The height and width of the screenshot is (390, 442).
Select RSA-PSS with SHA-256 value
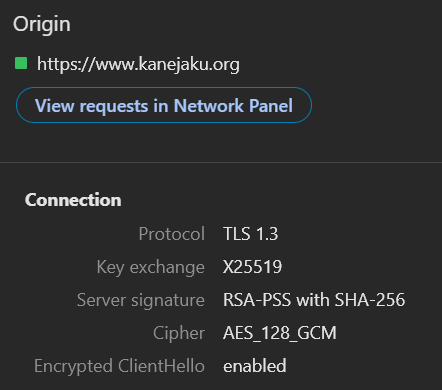314,299
